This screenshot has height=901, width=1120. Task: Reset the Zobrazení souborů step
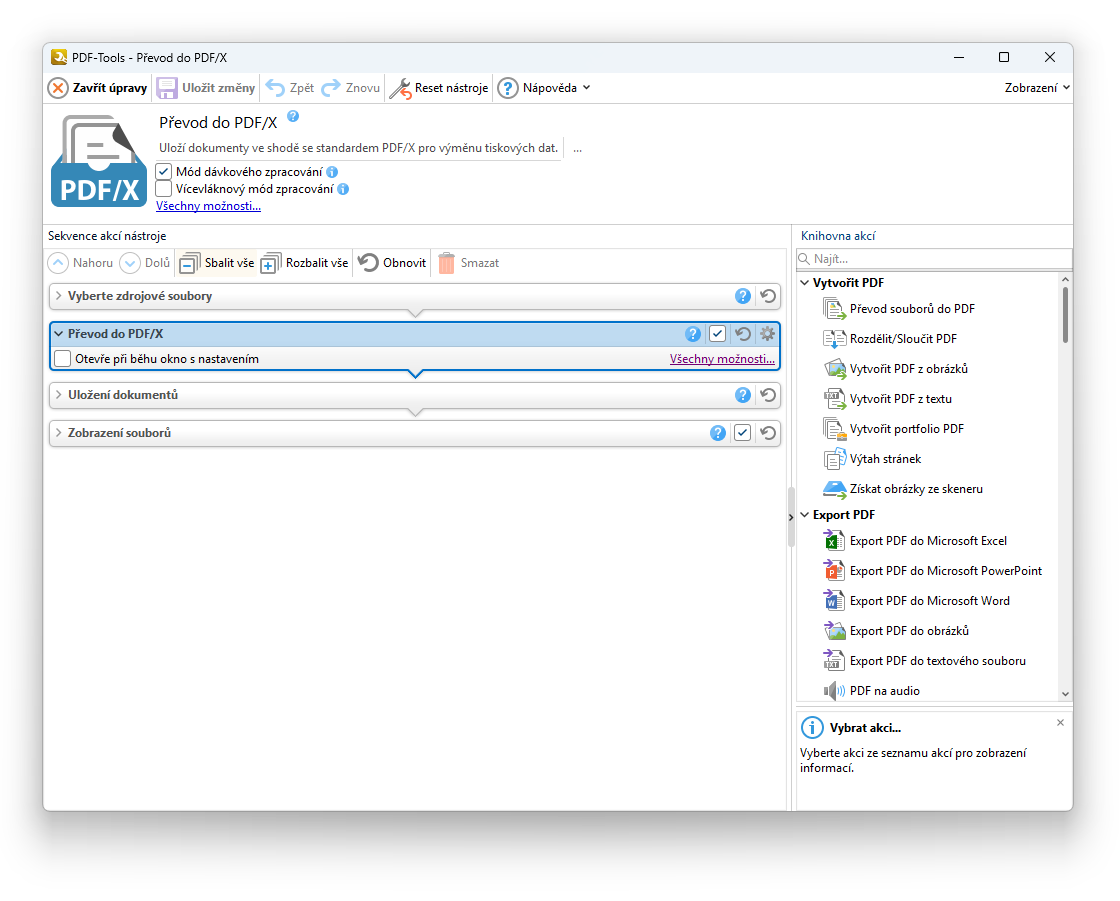pos(768,433)
